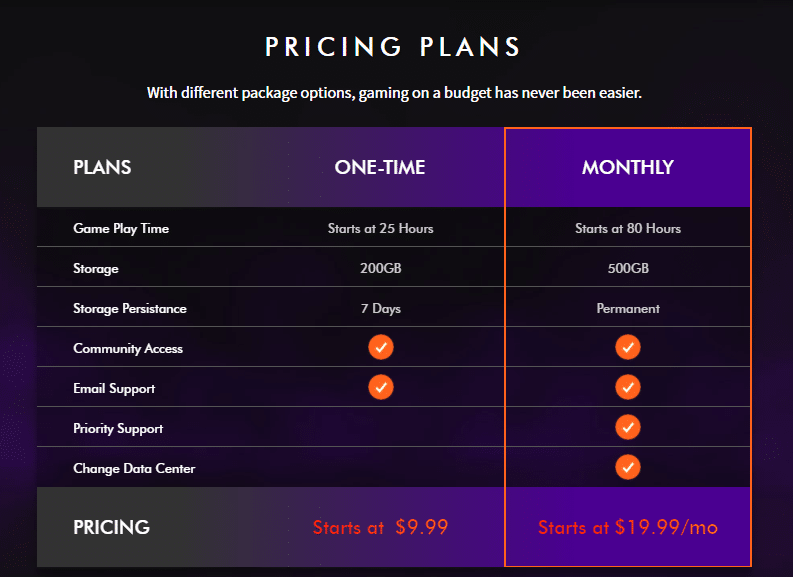793x577 pixels.
Task: Click the Permanent persistence value
Action: pos(628,308)
